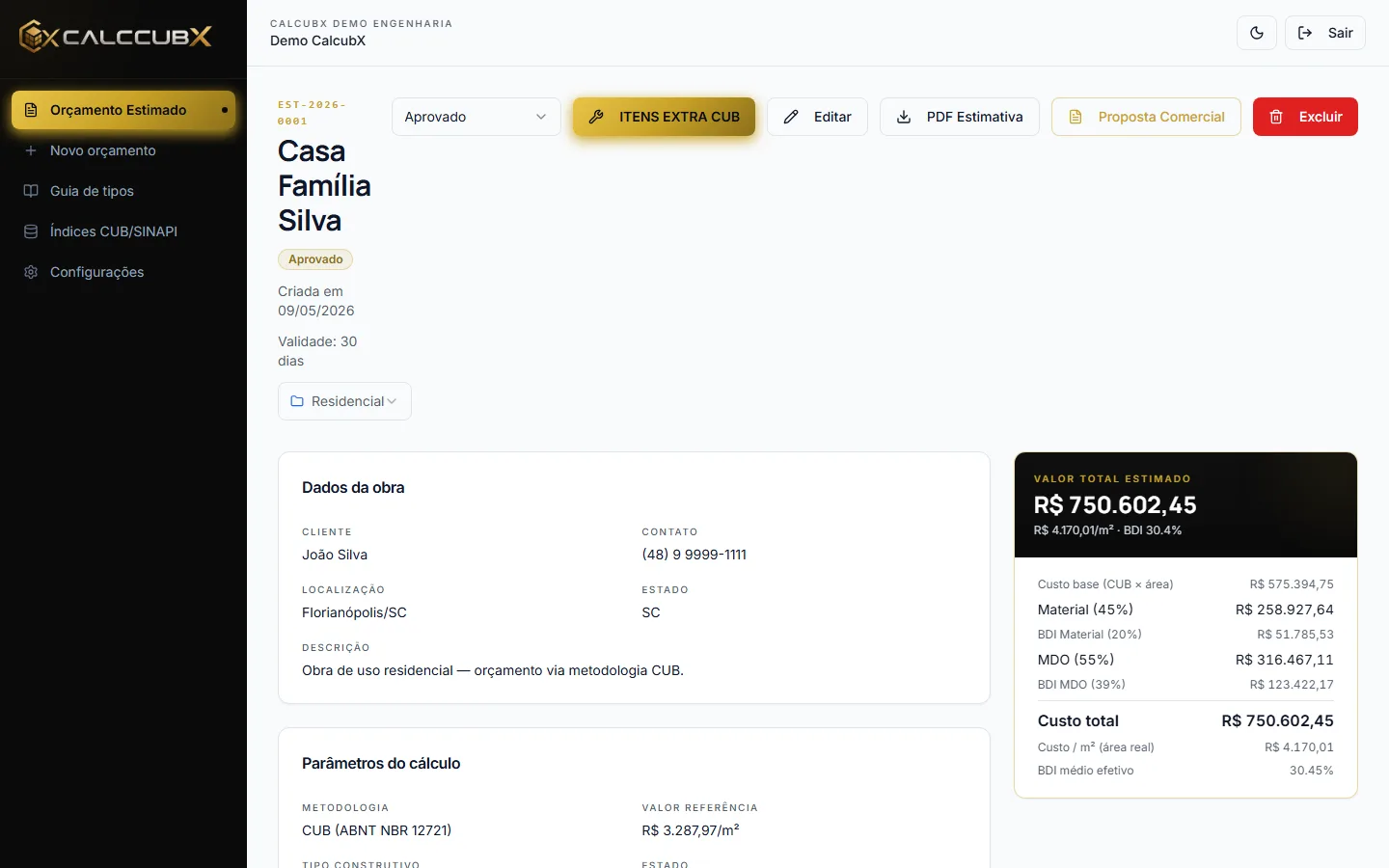Click the Sair logout button
The height and width of the screenshot is (868, 1389).
click(x=1325, y=33)
